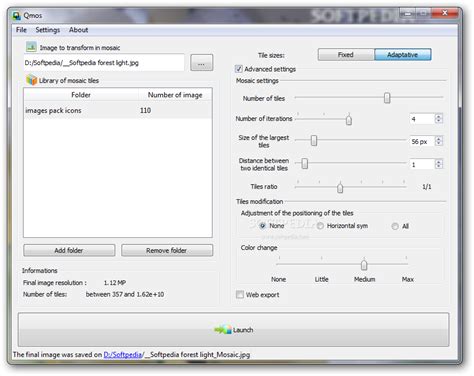Select the 'images pack icons' folder row

tap(118, 110)
